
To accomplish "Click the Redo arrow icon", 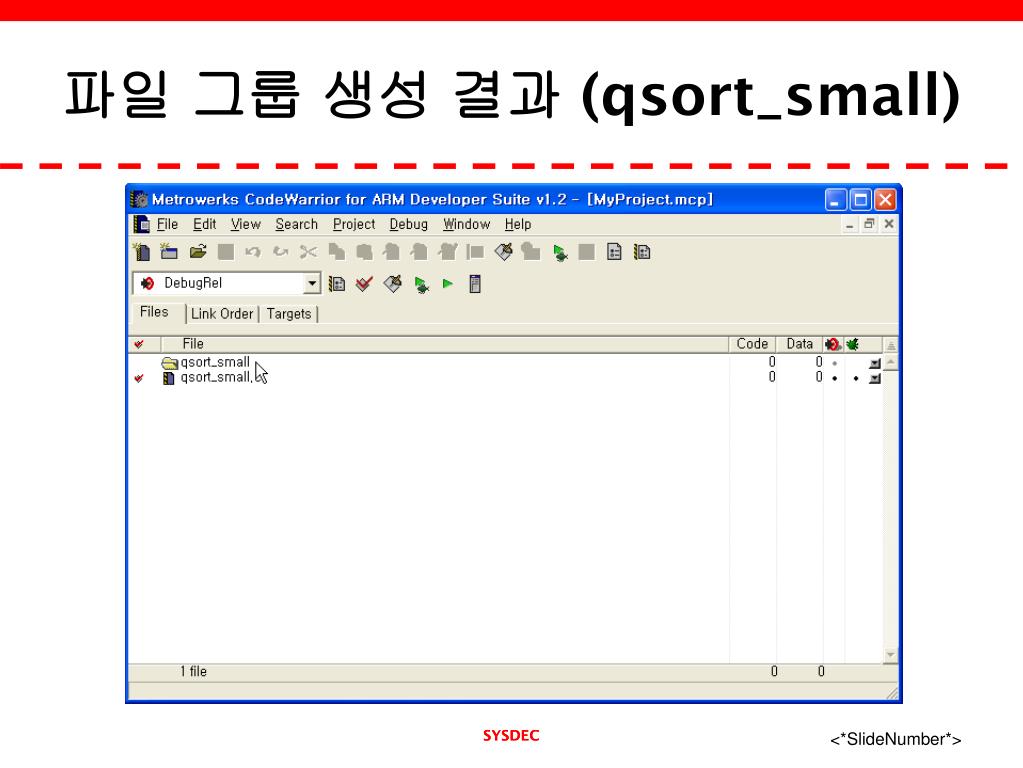I will (x=281, y=252).
